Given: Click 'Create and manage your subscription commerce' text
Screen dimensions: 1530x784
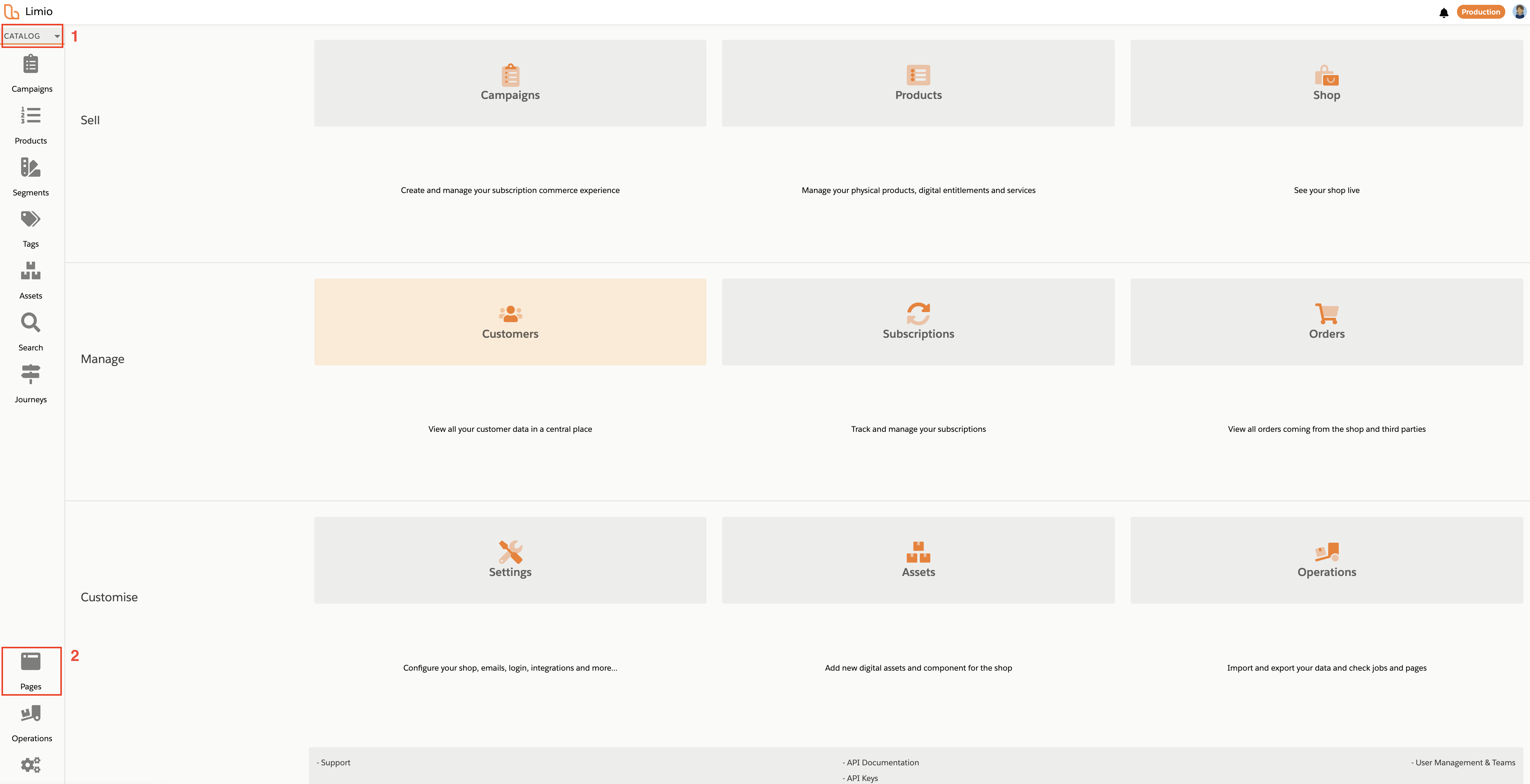Looking at the screenshot, I should (510, 191).
